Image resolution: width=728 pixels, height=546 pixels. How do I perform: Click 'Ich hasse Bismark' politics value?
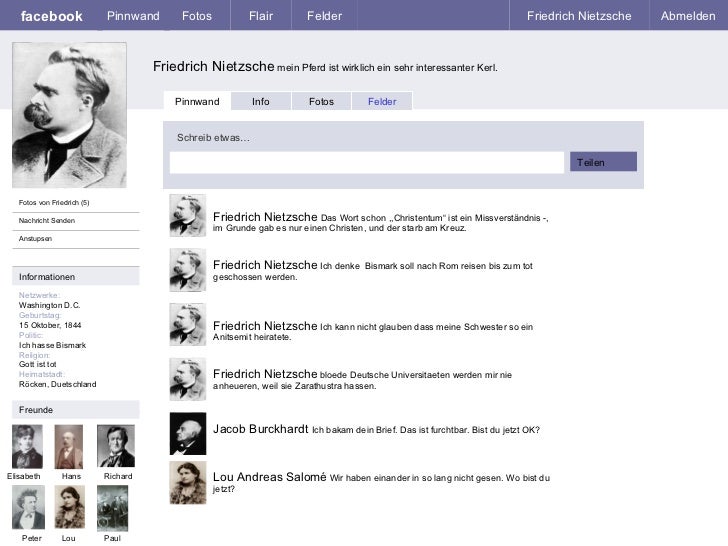coord(52,345)
